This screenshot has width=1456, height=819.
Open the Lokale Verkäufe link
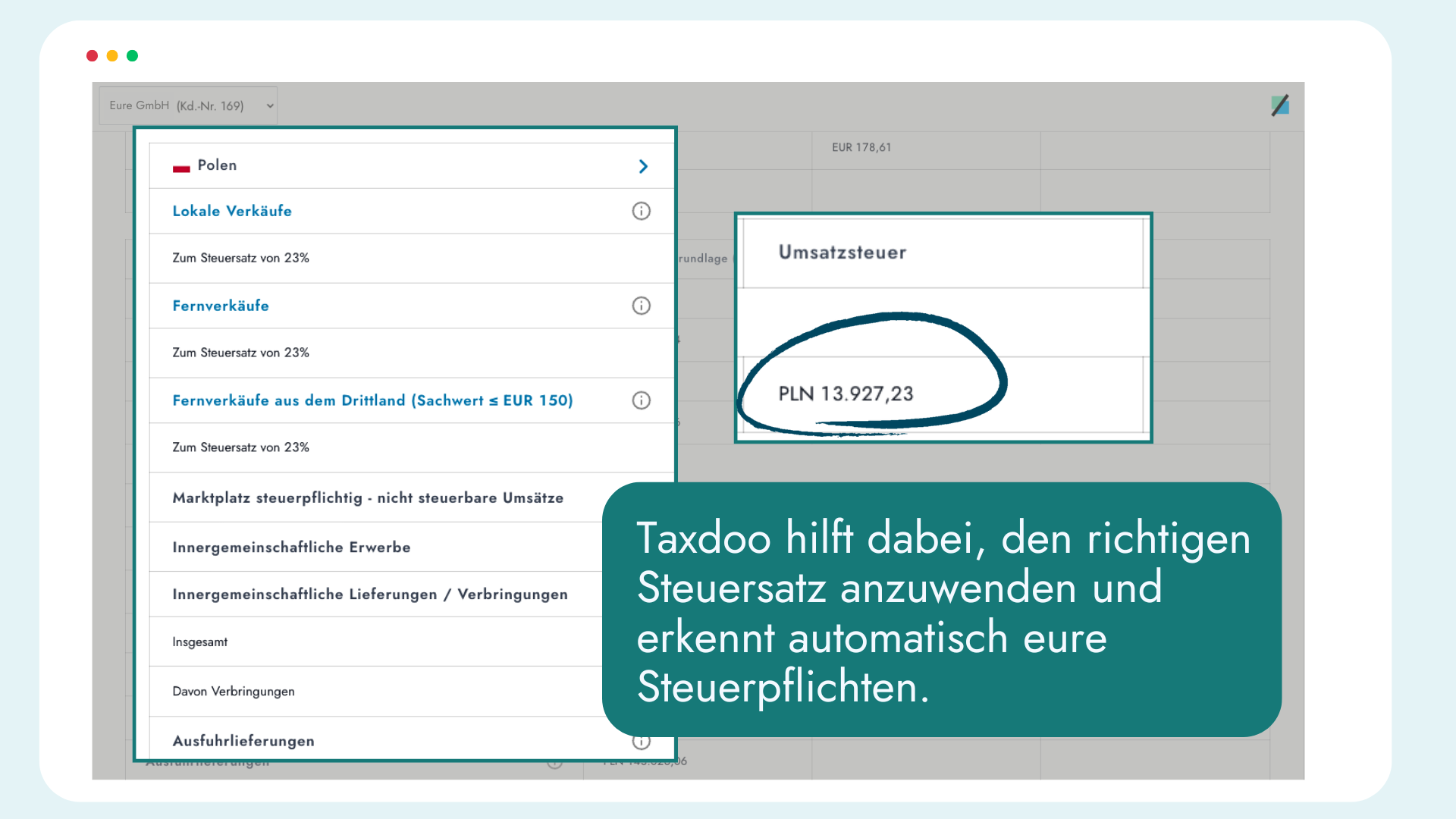[x=232, y=212]
